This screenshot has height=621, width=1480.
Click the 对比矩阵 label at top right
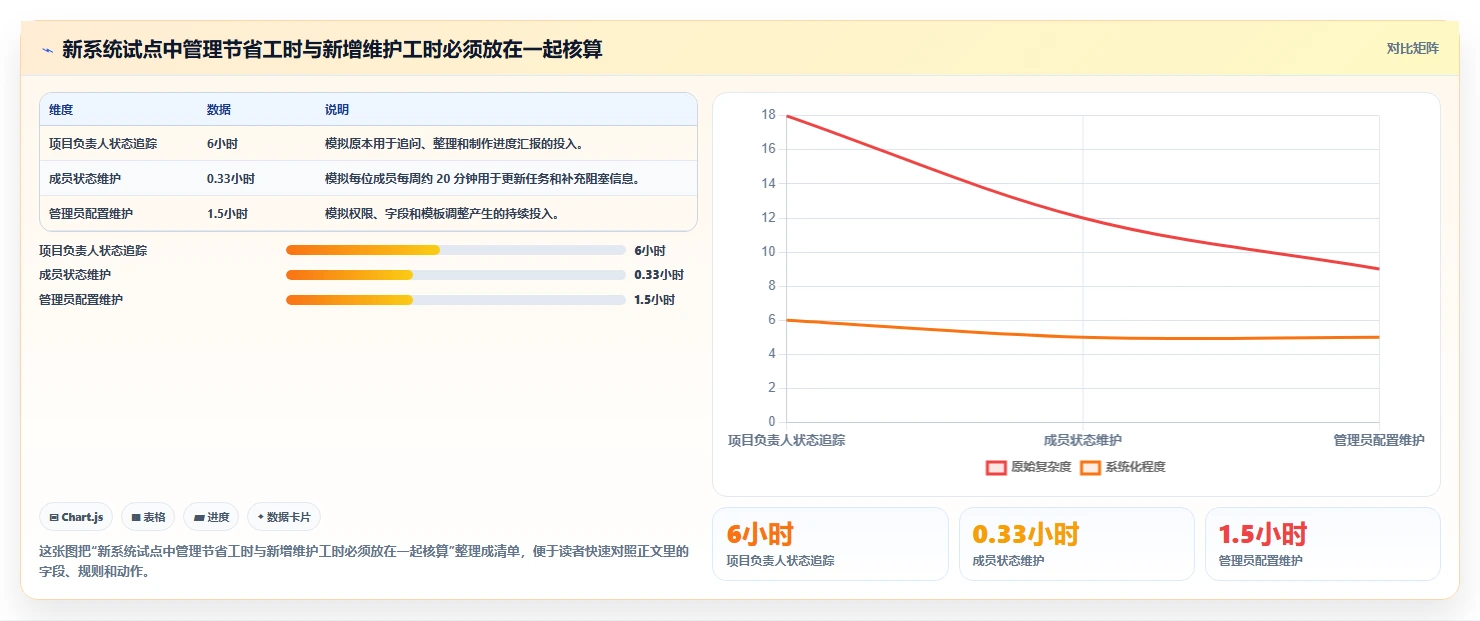1412,48
